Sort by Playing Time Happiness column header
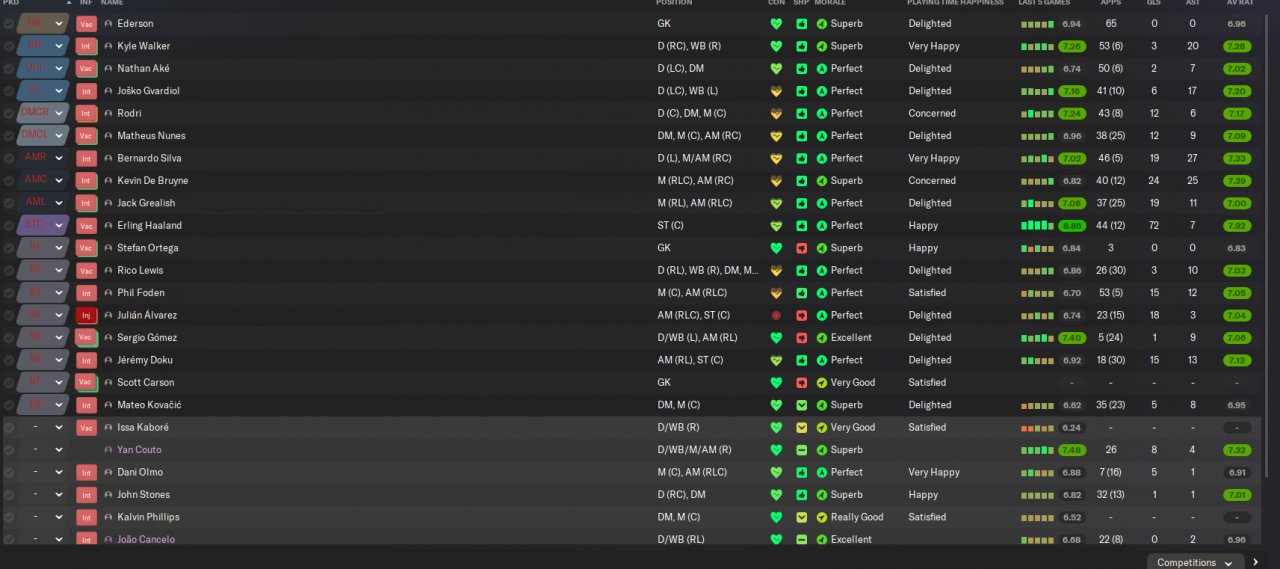Image resolution: width=1280 pixels, height=569 pixels. (954, 3)
